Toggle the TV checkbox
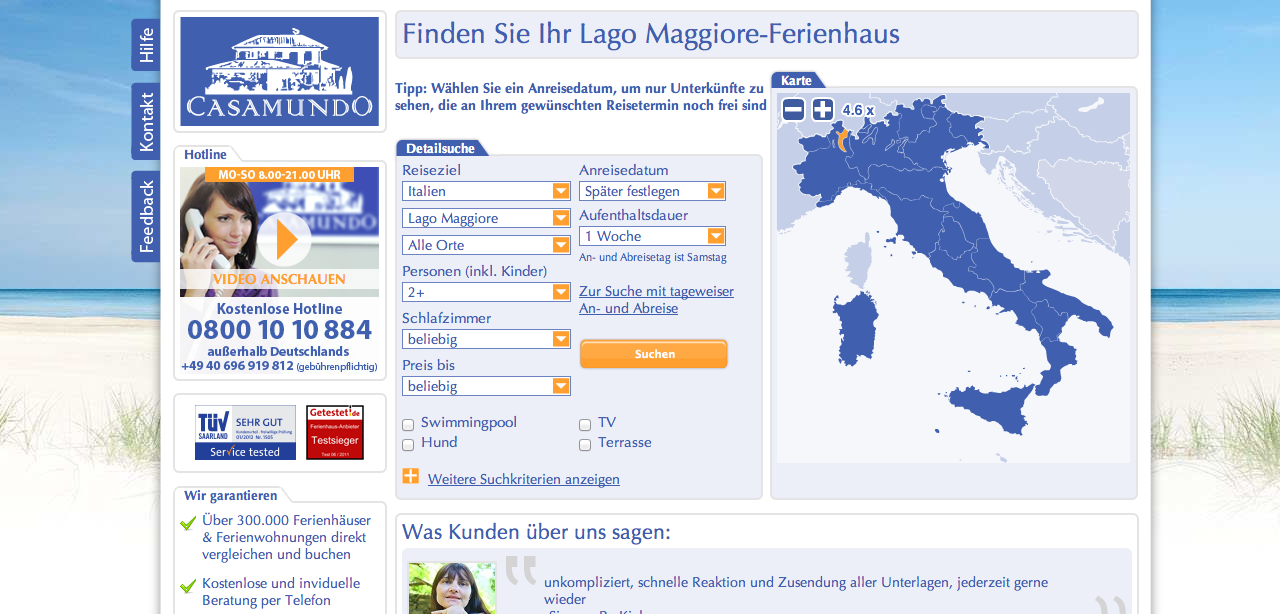The image size is (1280, 614). tap(585, 424)
